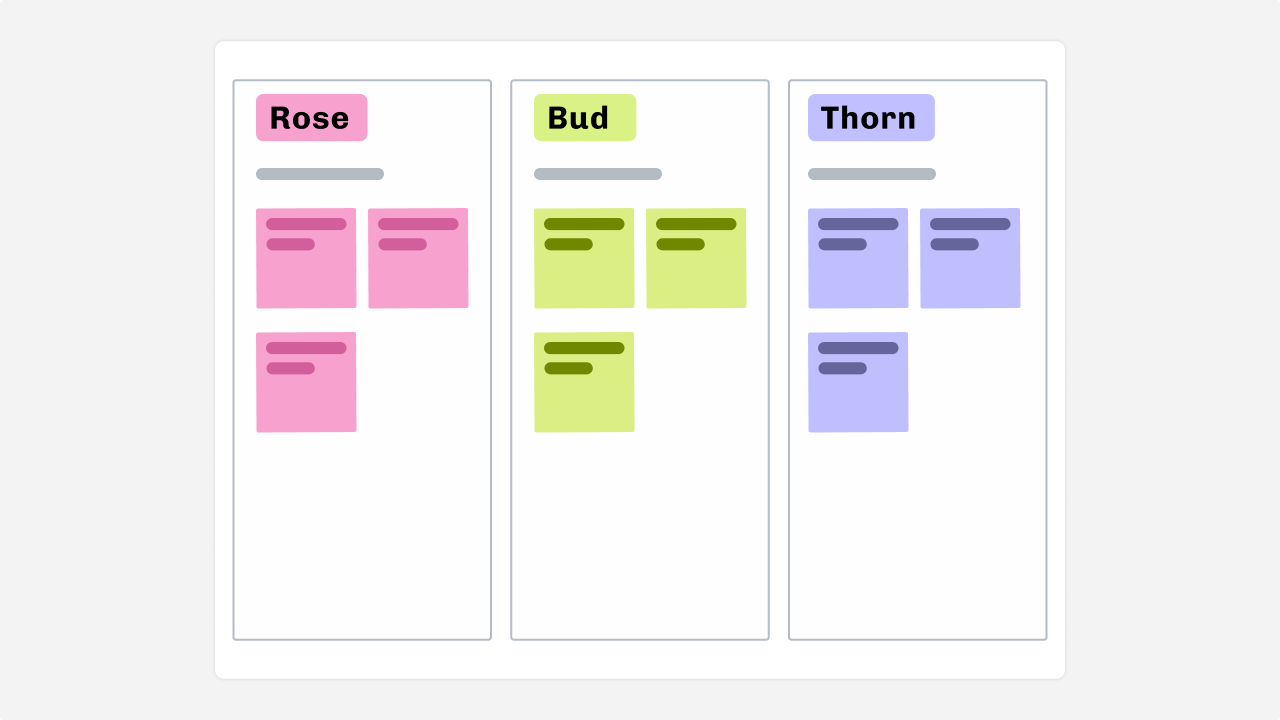Click the Thorn header label
This screenshot has height=720, width=1280.
pos(870,118)
